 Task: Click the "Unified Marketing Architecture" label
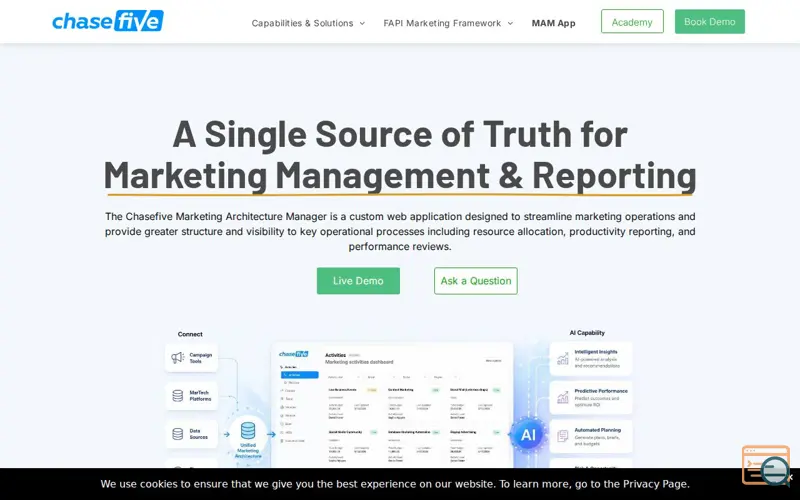point(248,451)
